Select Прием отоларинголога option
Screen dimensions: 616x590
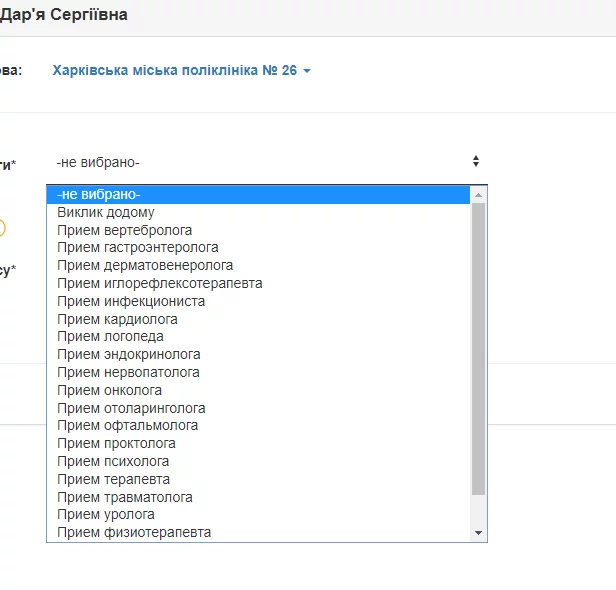click(x=132, y=408)
